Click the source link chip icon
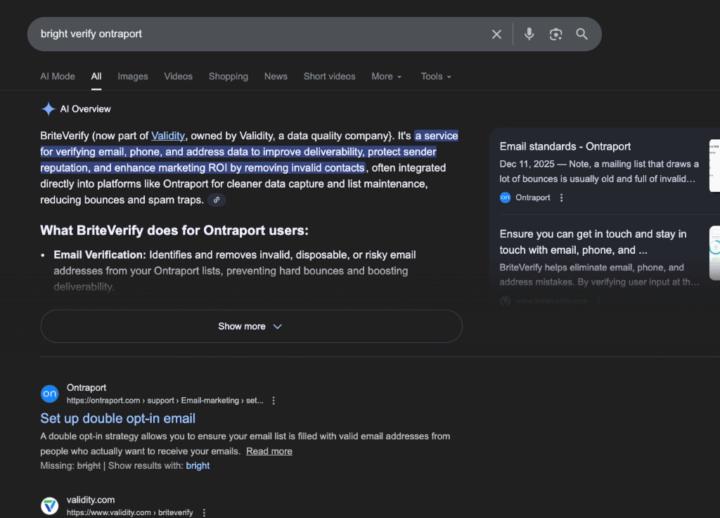This screenshot has height=518, width=720. point(217,200)
